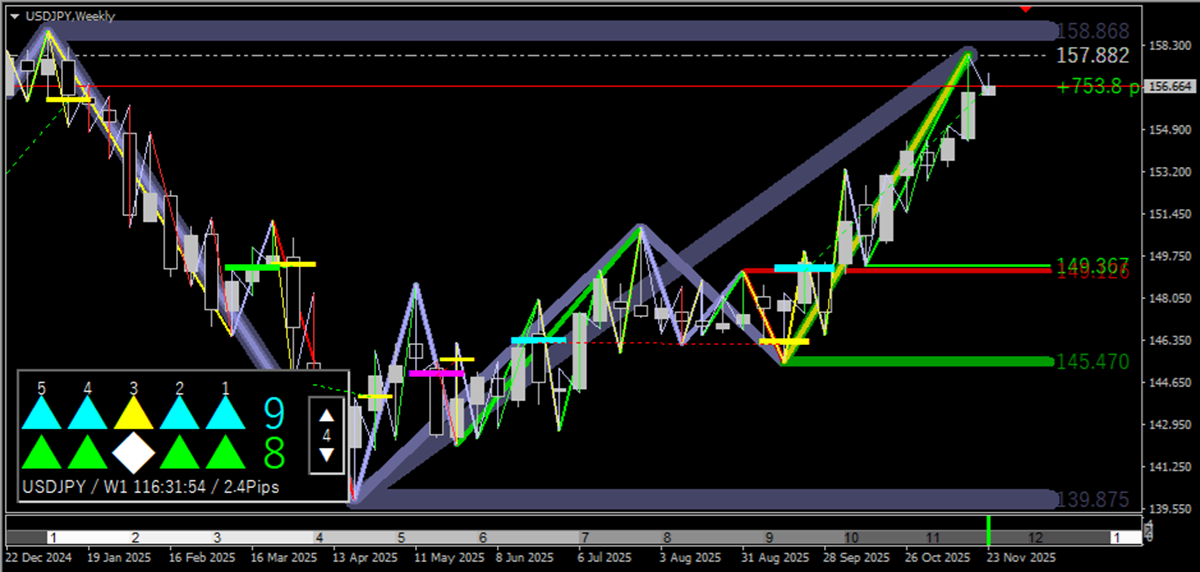This screenshot has height=572, width=1200.
Task: Click the 13 Apr 2025 date label
Action: click(365, 556)
